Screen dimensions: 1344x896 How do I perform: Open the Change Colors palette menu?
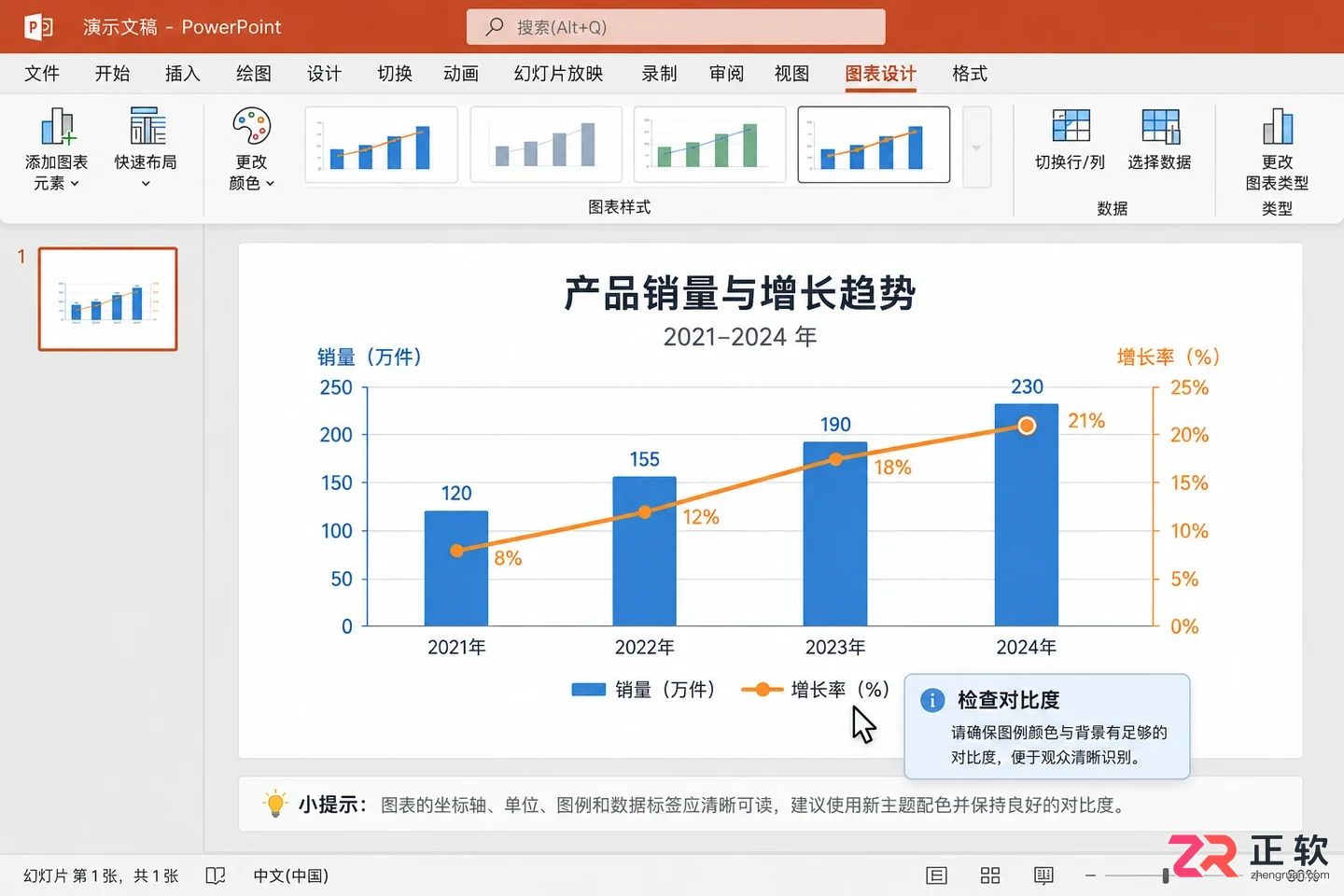tap(251, 149)
